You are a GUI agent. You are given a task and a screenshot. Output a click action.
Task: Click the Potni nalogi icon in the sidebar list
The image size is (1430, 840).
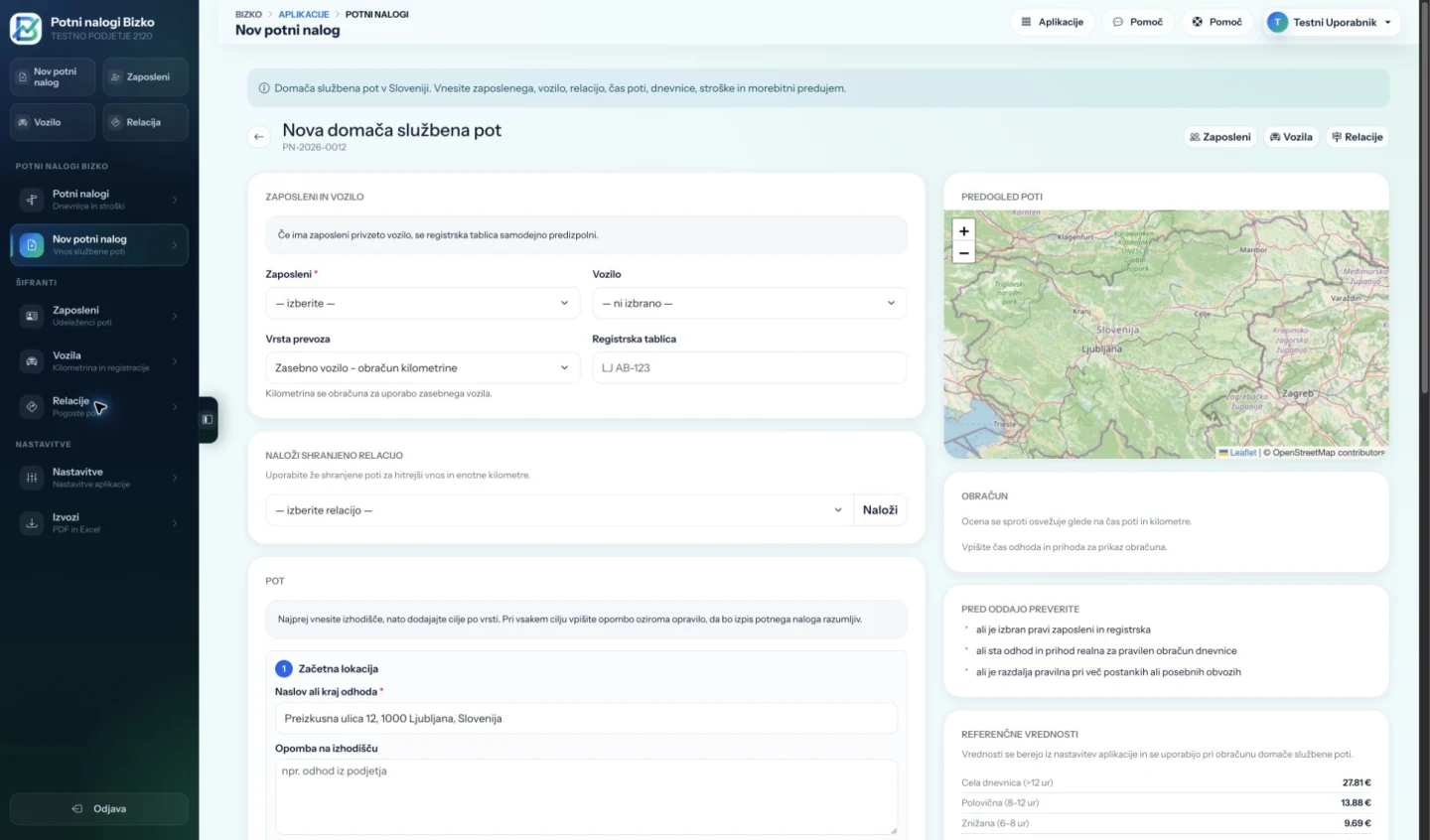(32, 200)
